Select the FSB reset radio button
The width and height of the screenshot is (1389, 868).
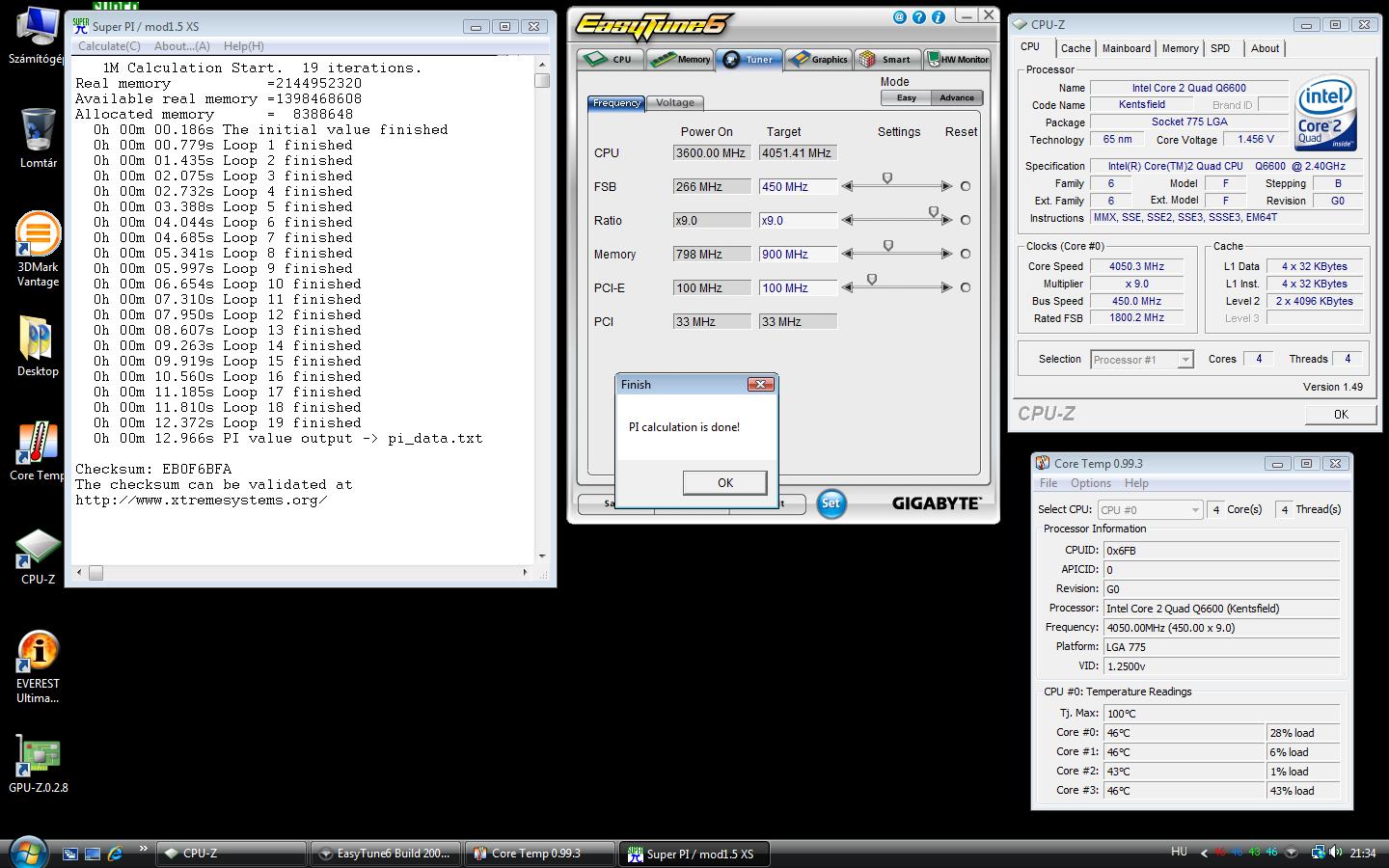click(966, 186)
